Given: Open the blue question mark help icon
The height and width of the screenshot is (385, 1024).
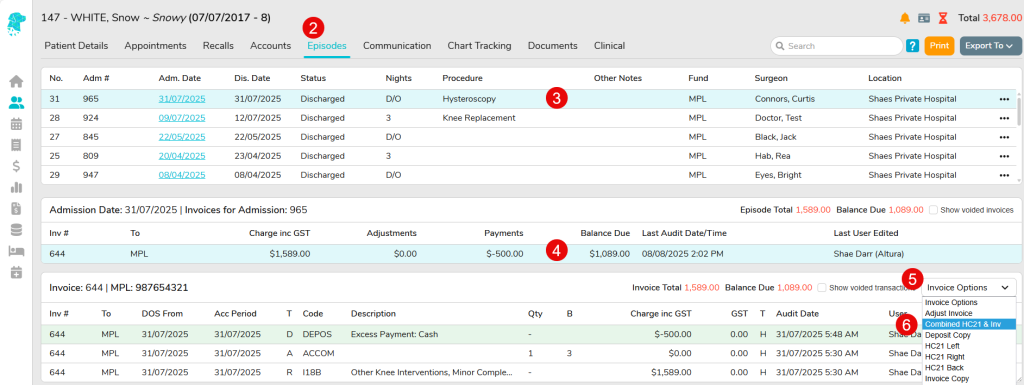Looking at the screenshot, I should pyautogui.click(x=913, y=46).
